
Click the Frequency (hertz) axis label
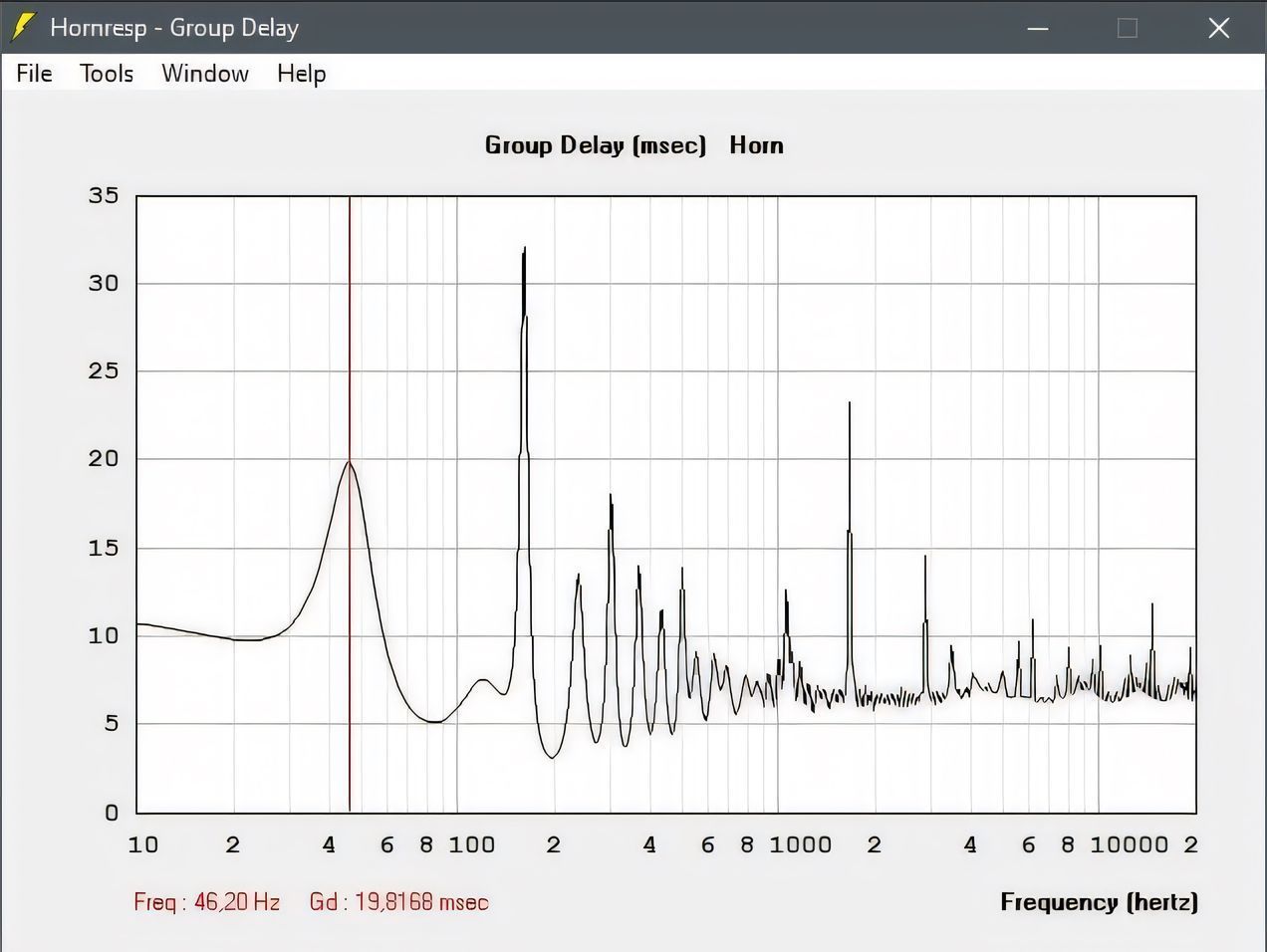click(x=1099, y=902)
